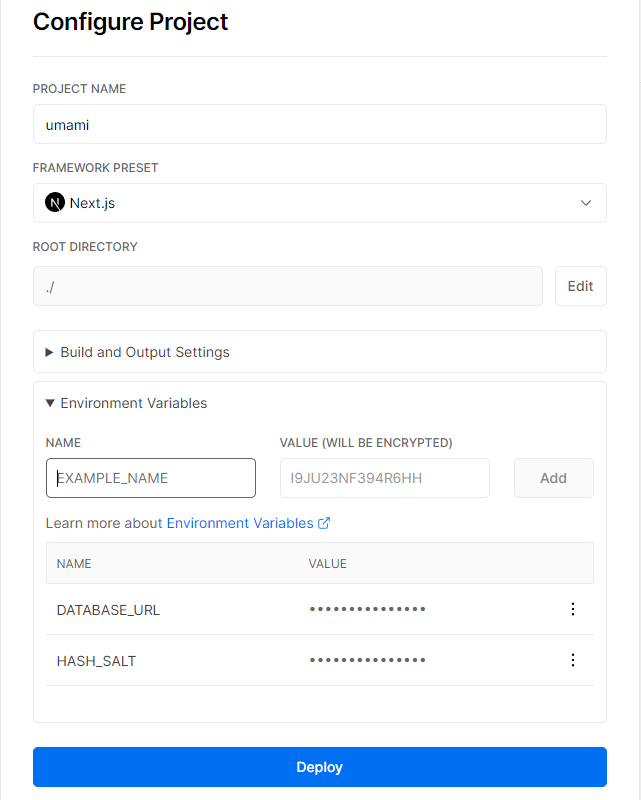This screenshot has height=800, width=641.
Task: Select the HASH_SALT variable name
Action: click(96, 661)
